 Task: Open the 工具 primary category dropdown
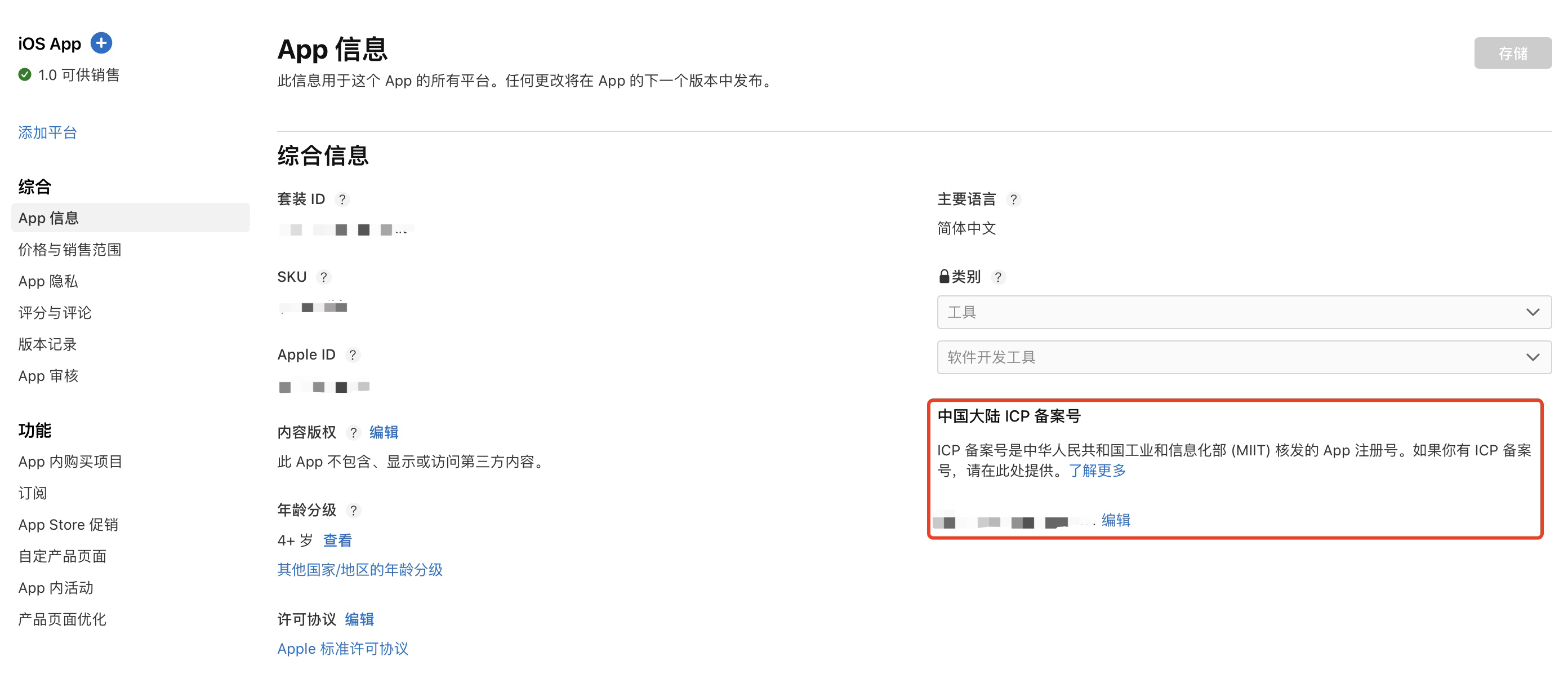(x=1243, y=312)
